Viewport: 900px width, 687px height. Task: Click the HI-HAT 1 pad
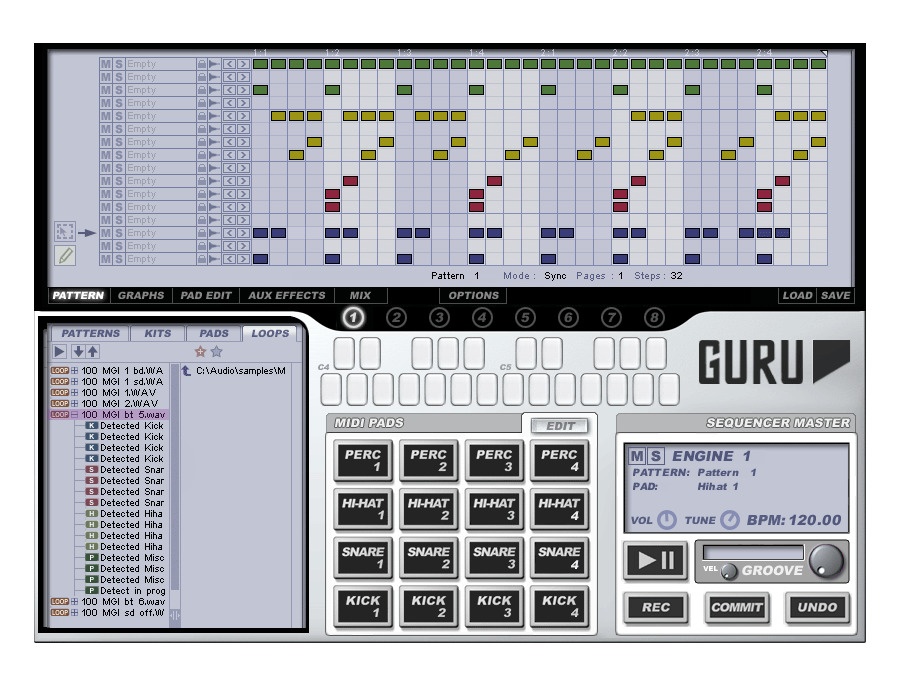(363, 510)
